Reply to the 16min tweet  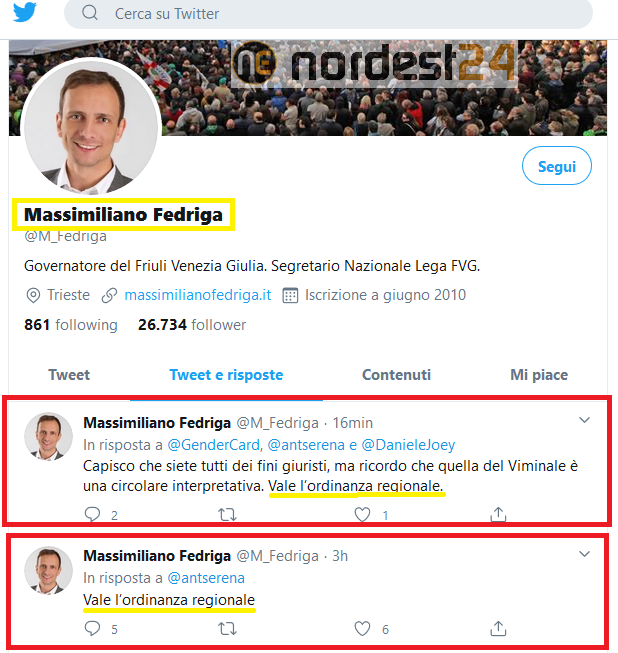point(93,514)
